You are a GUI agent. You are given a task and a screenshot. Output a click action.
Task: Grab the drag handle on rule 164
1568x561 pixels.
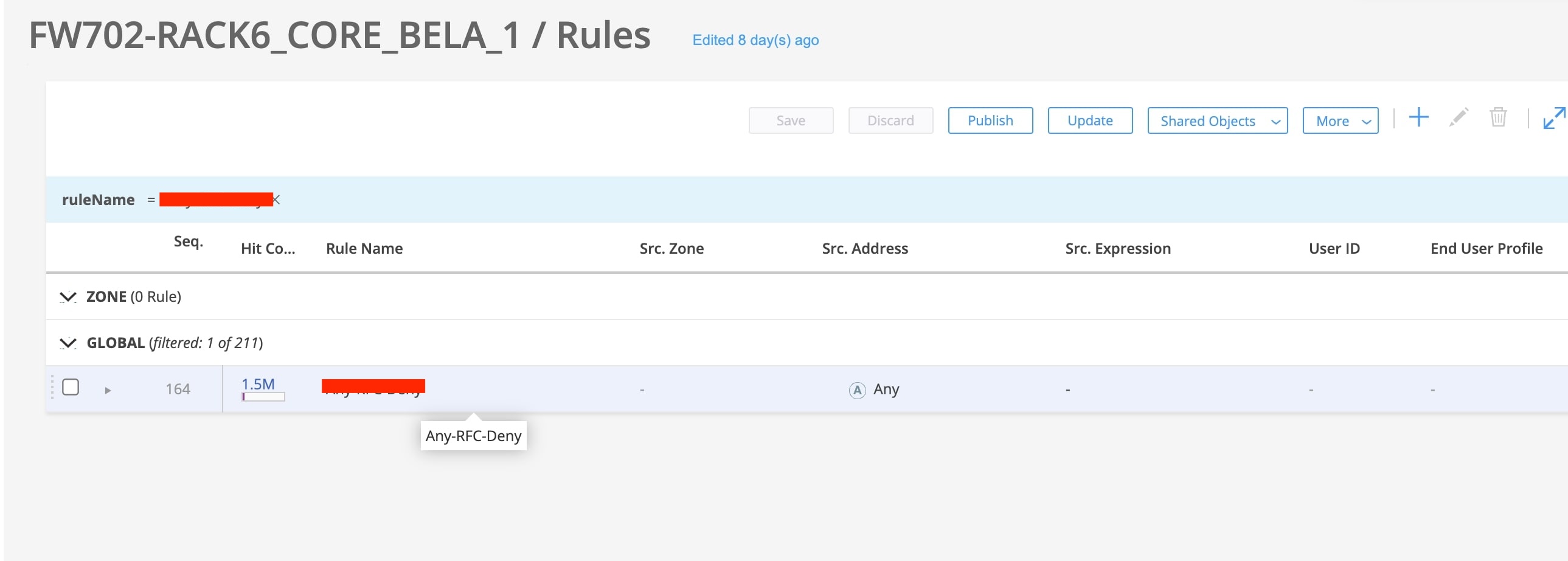pos(52,388)
